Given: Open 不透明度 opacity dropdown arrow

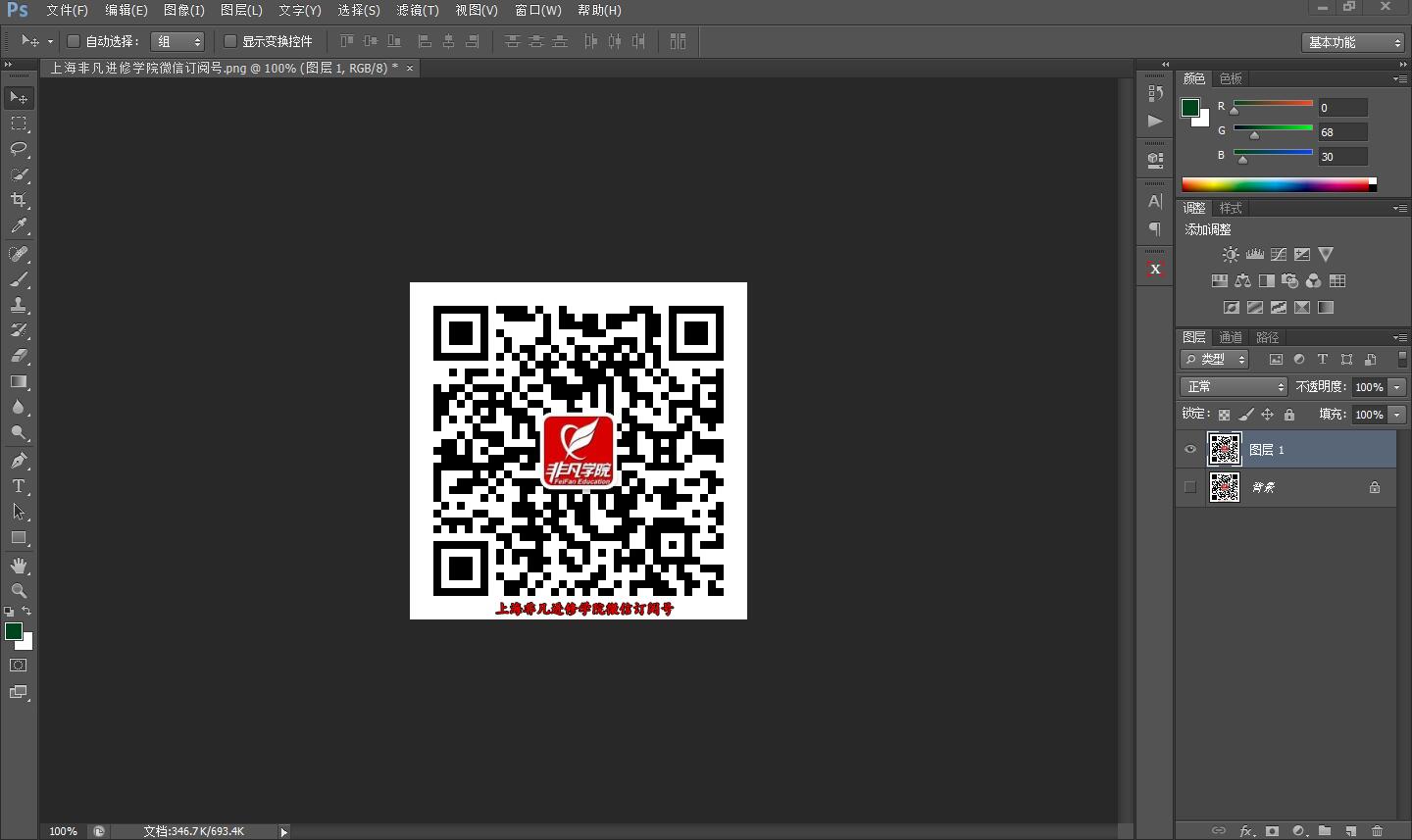Looking at the screenshot, I should pyautogui.click(x=1397, y=387).
